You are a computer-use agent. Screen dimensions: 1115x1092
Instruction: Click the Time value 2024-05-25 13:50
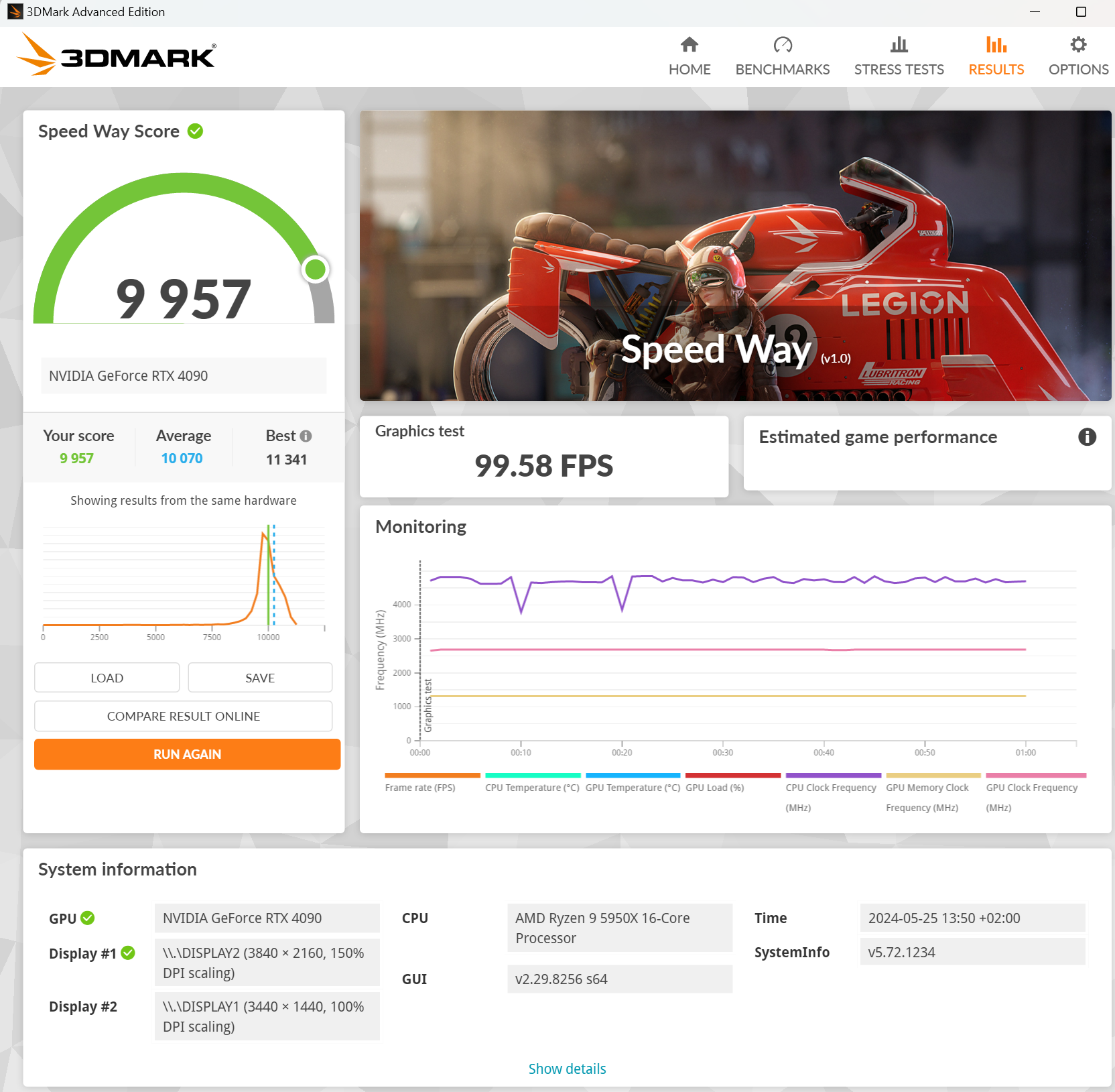[972, 918]
